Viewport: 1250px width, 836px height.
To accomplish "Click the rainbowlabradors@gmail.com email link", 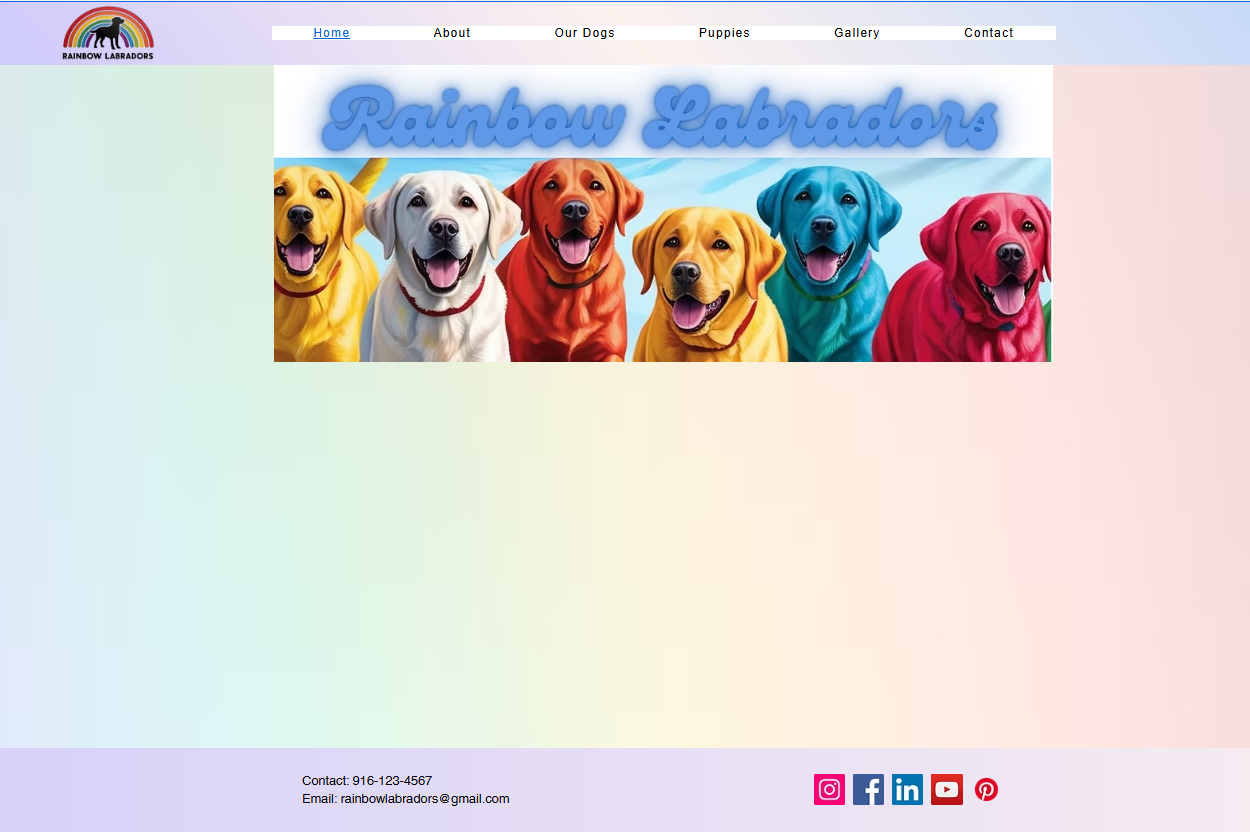I will click(425, 798).
